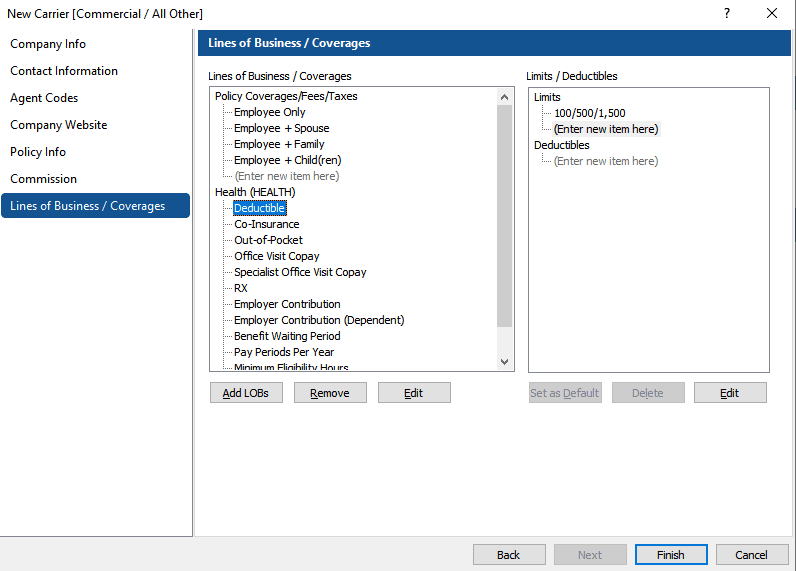Select Policy Coverages/Fees/Taxes tree node

pos(286,96)
